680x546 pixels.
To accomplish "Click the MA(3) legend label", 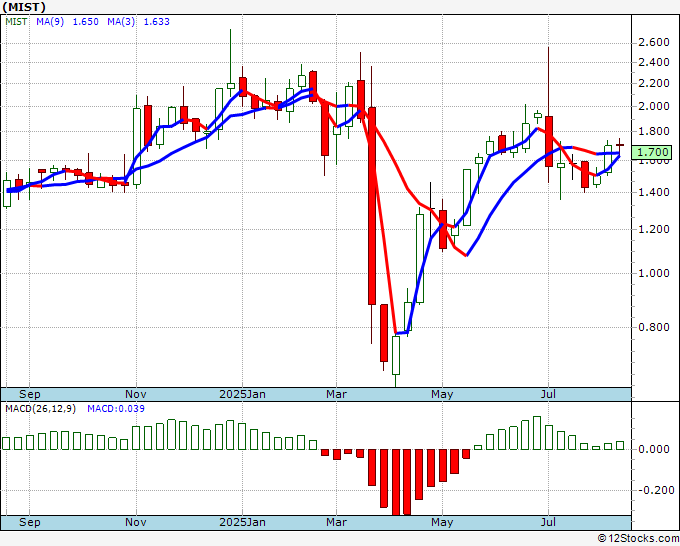I will (x=121, y=22).
